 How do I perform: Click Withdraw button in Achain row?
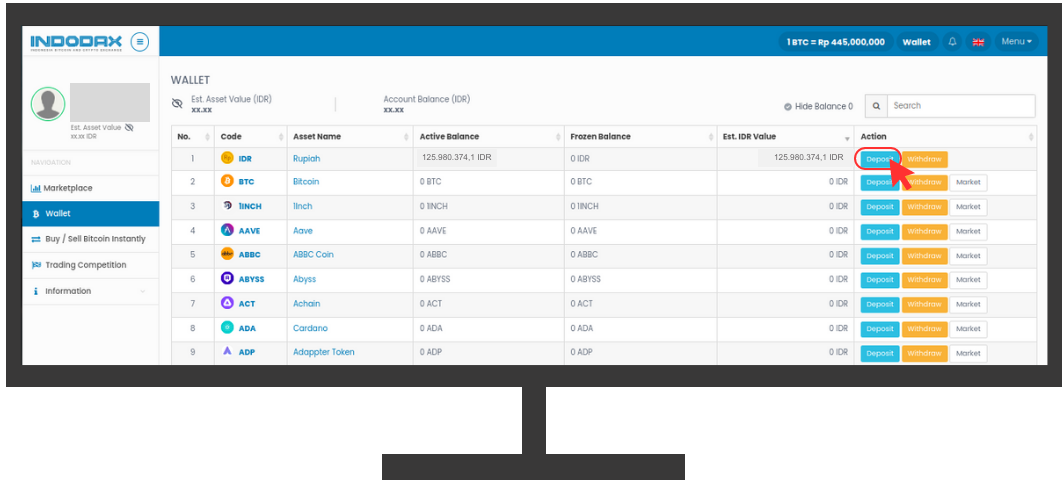point(924,305)
